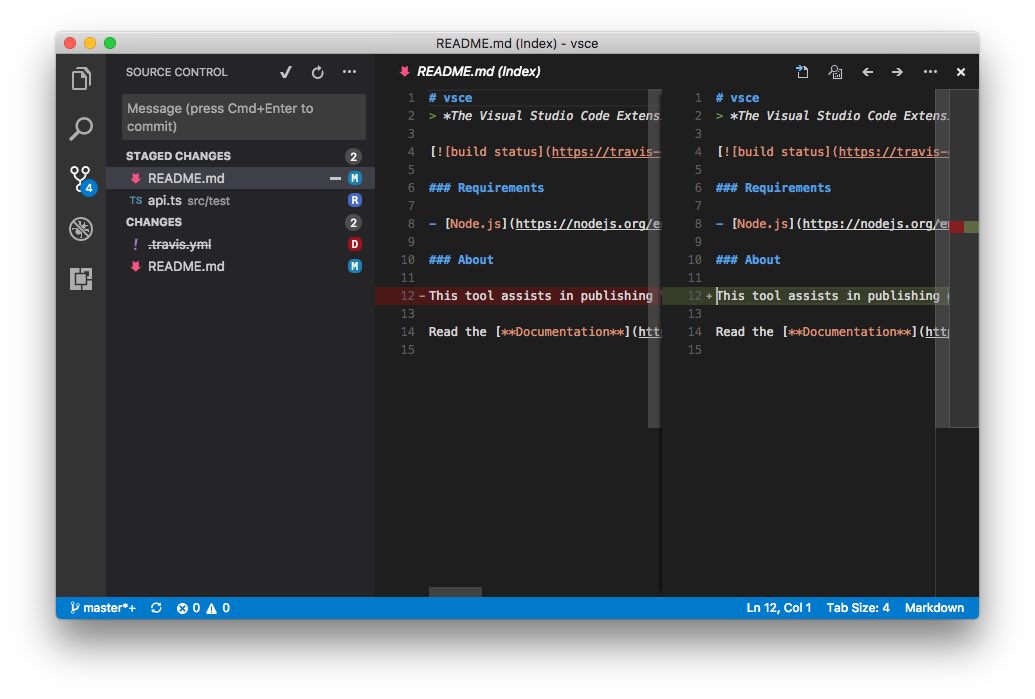The height and width of the screenshot is (699, 1035).
Task: Click the horizontal scrollbar of left pane
Action: [x=455, y=592]
